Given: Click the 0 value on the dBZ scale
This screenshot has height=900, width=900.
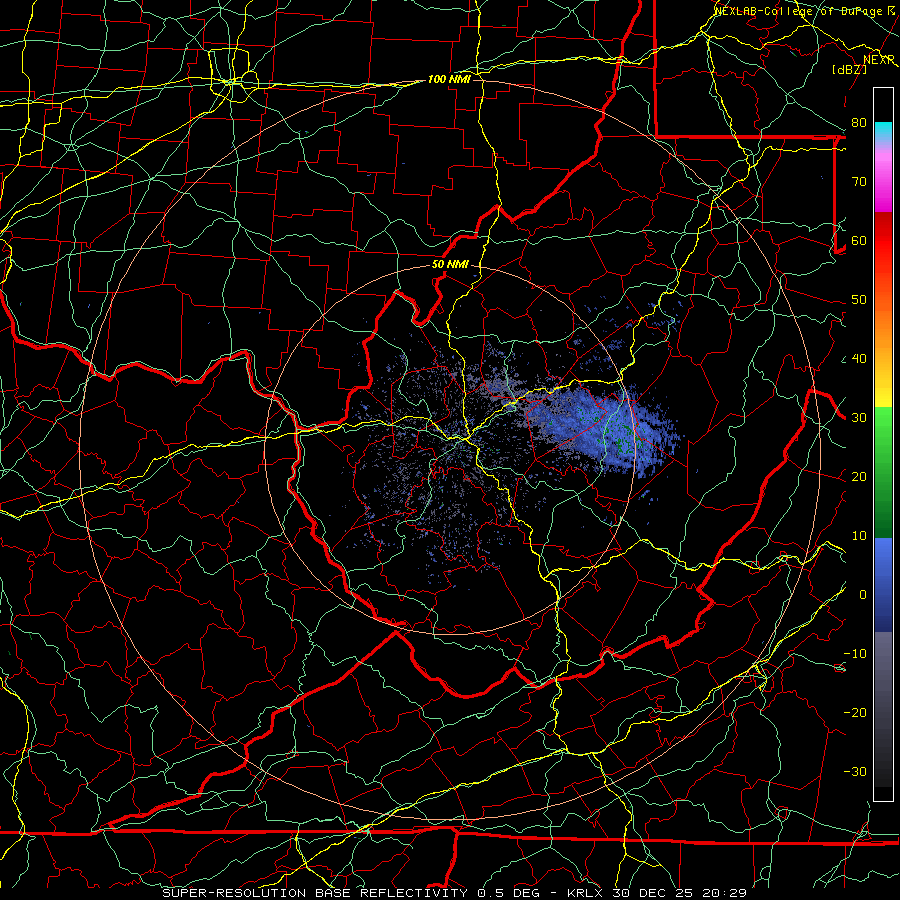Looking at the screenshot, I should point(863,595).
